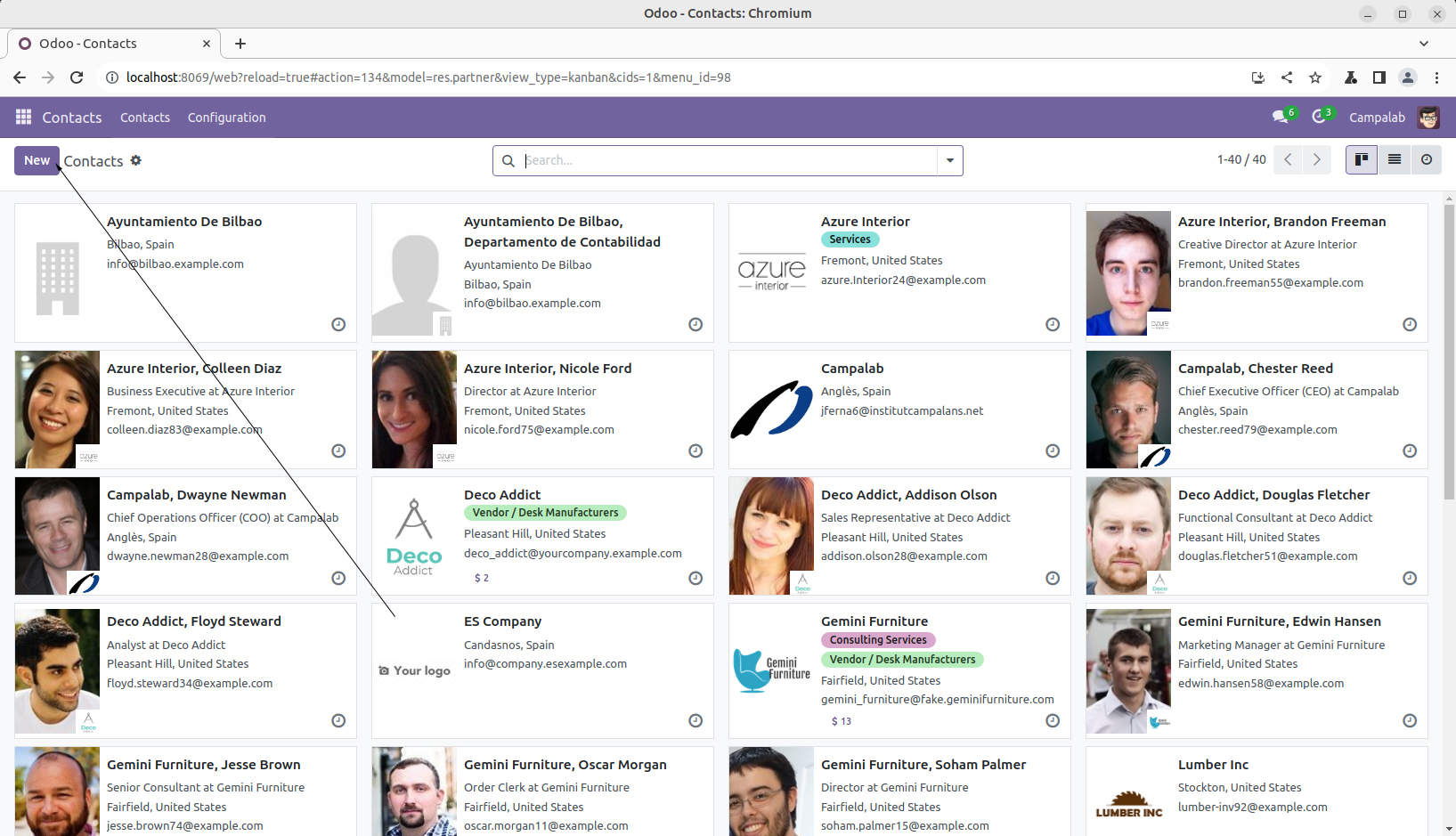Open the activities clock icon in navbar
Image resolution: width=1456 pixels, height=836 pixels.
pyautogui.click(x=1319, y=118)
